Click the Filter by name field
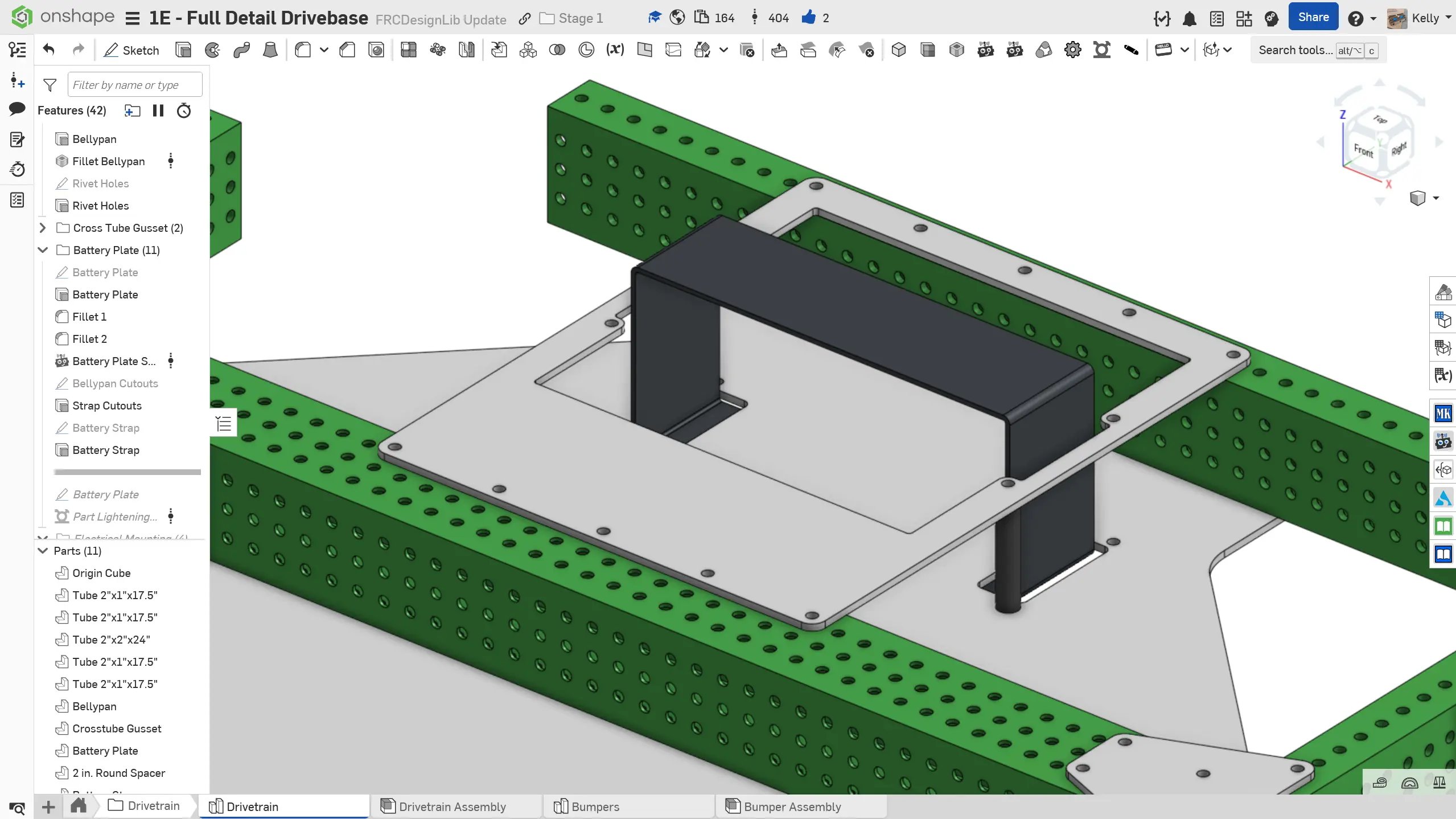1456x819 pixels. click(134, 85)
